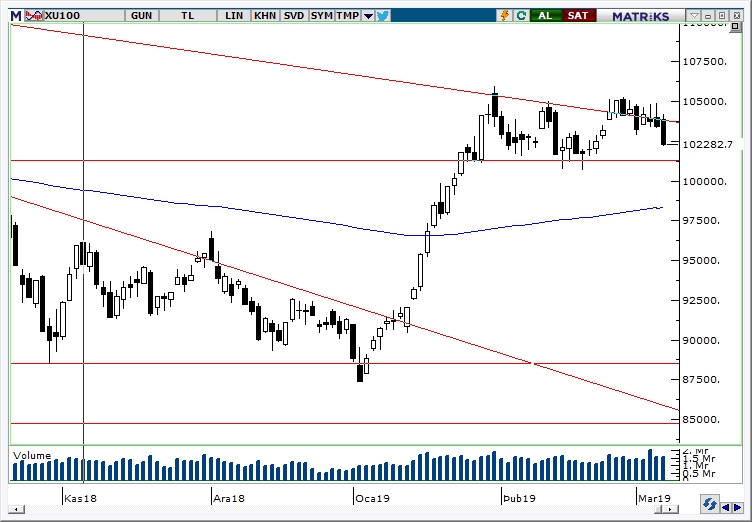Edit the XU100 symbol field
The height and width of the screenshot is (522, 752).
pyautogui.click(x=84, y=16)
